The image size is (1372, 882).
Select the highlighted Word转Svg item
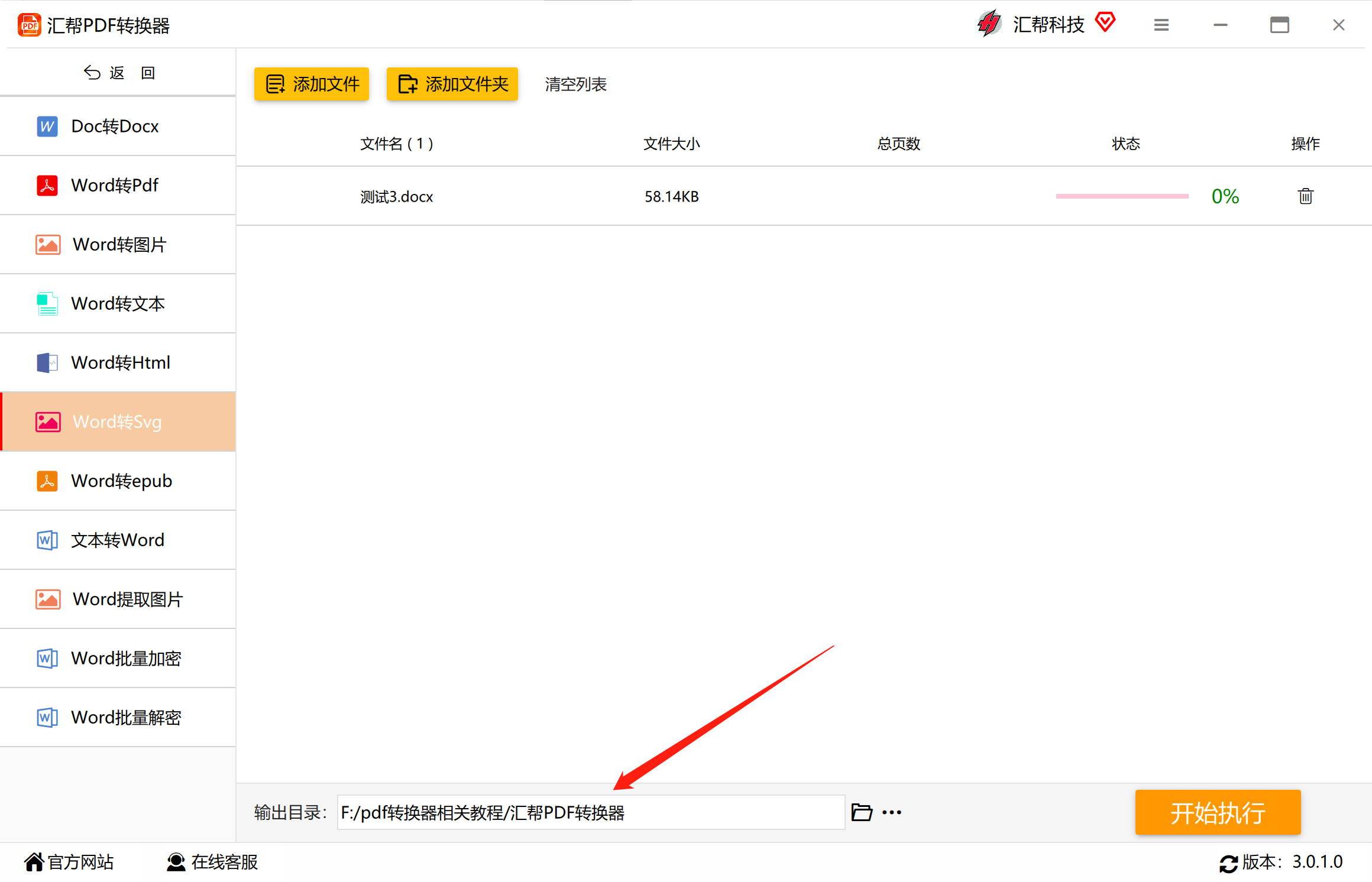click(118, 422)
